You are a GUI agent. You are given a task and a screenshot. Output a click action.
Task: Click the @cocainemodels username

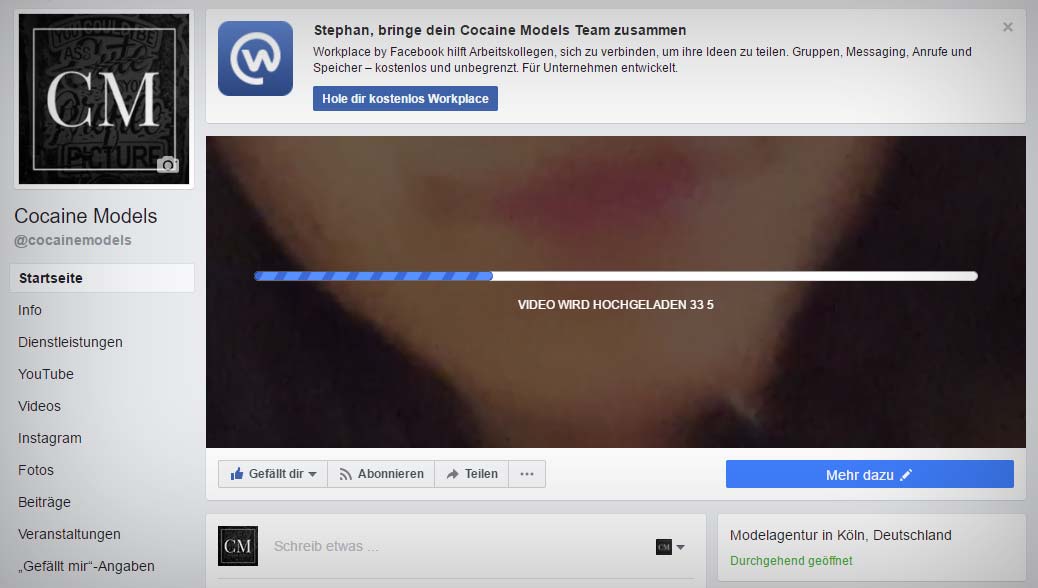[73, 240]
